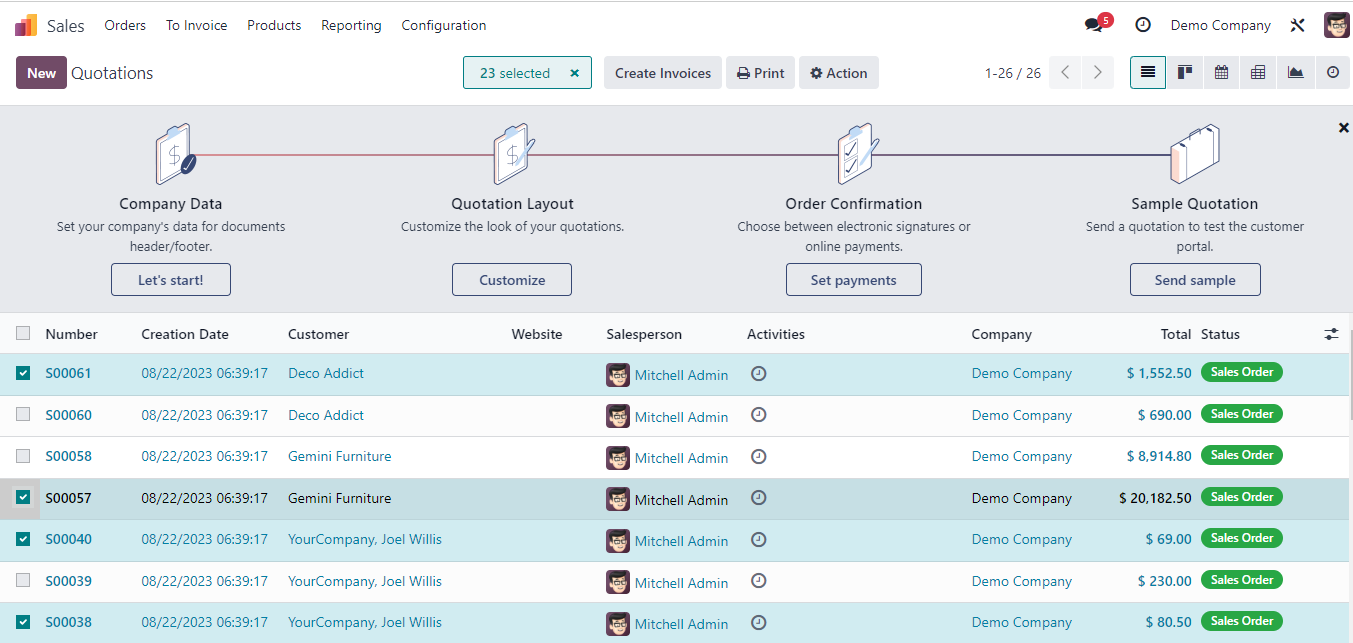Image resolution: width=1353 pixels, height=643 pixels.
Task: Open the Configuration menu
Action: point(444,25)
